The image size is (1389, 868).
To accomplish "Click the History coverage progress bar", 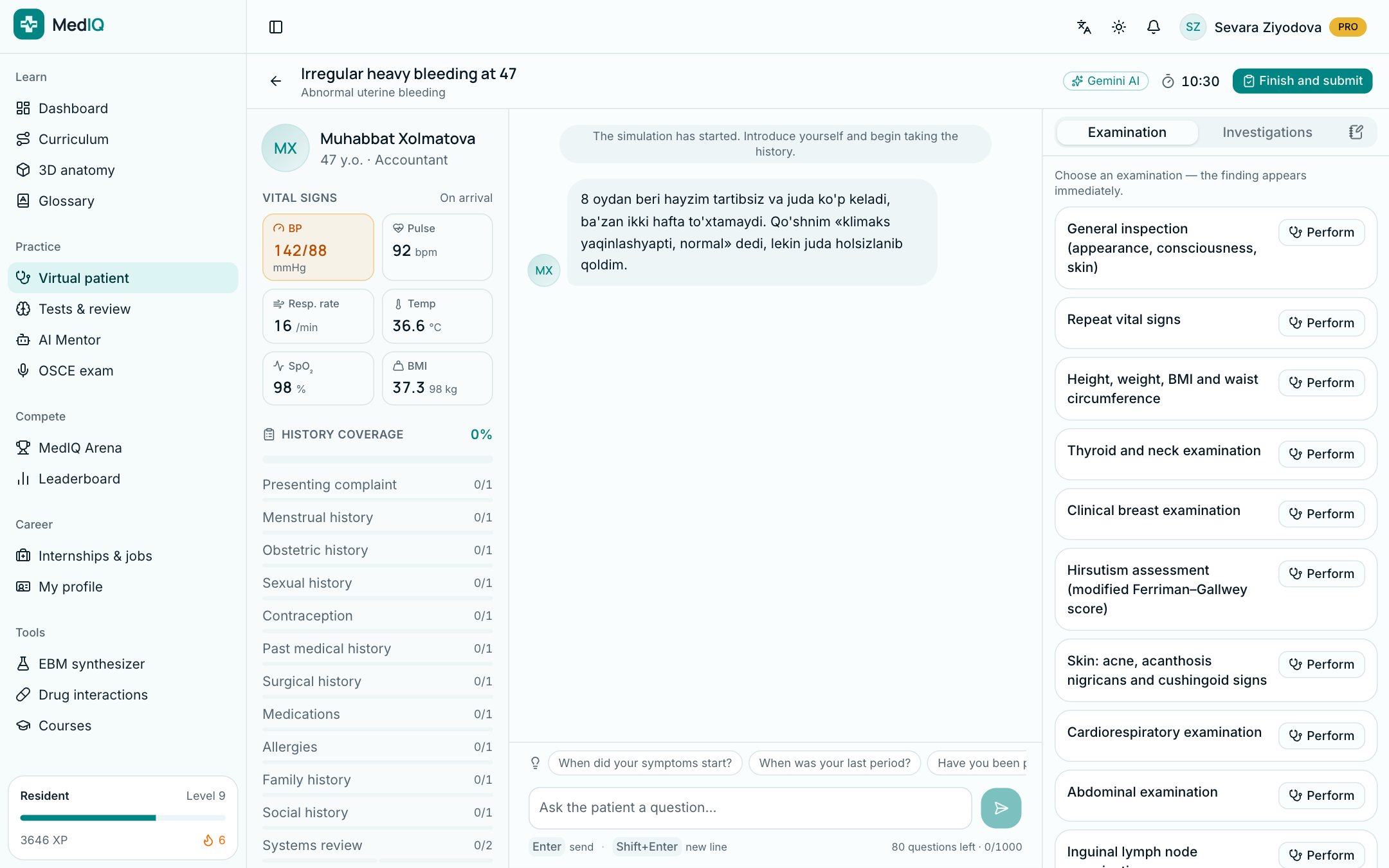I will 377,460.
